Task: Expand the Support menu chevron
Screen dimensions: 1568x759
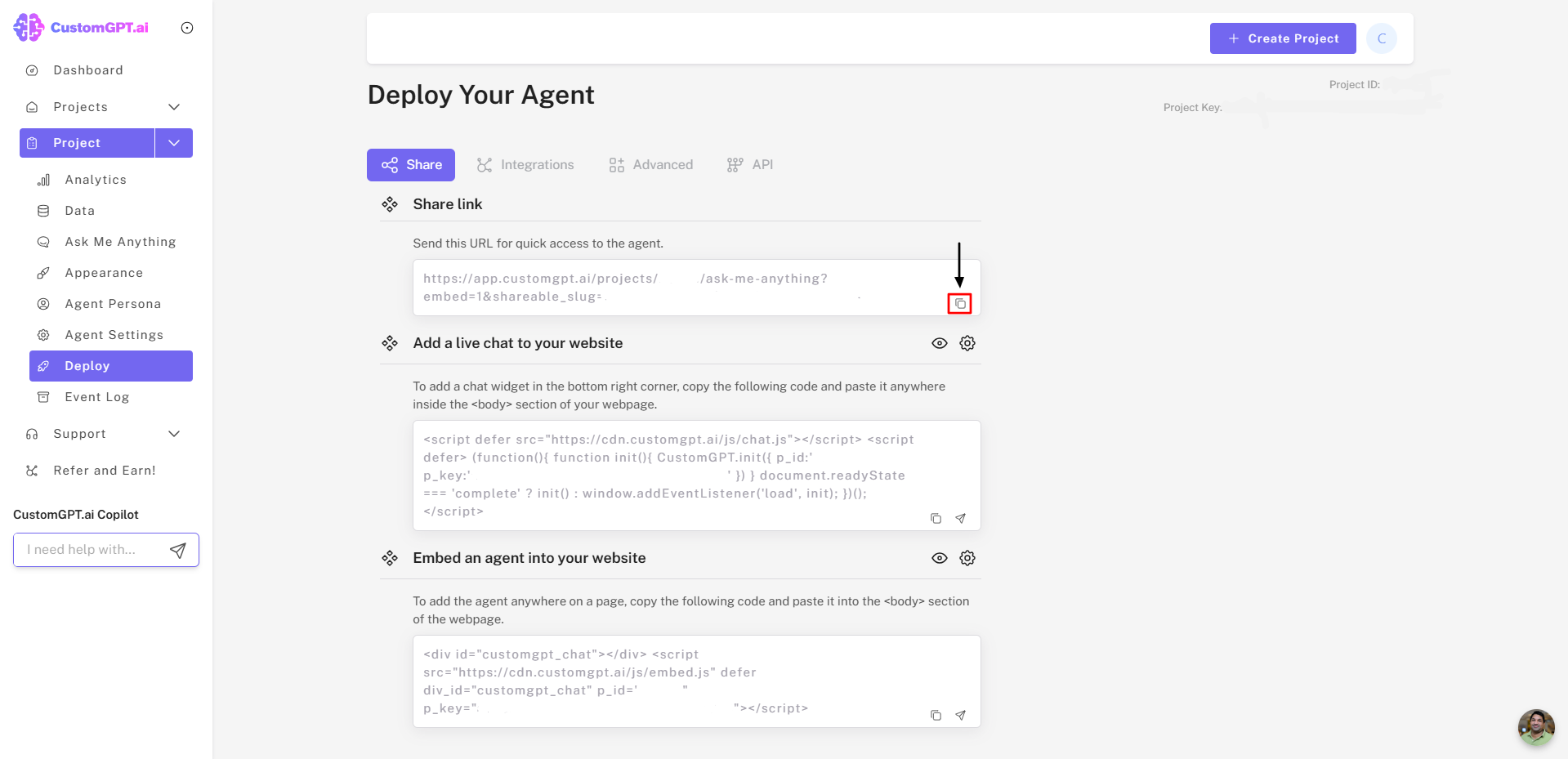Action: [174, 434]
